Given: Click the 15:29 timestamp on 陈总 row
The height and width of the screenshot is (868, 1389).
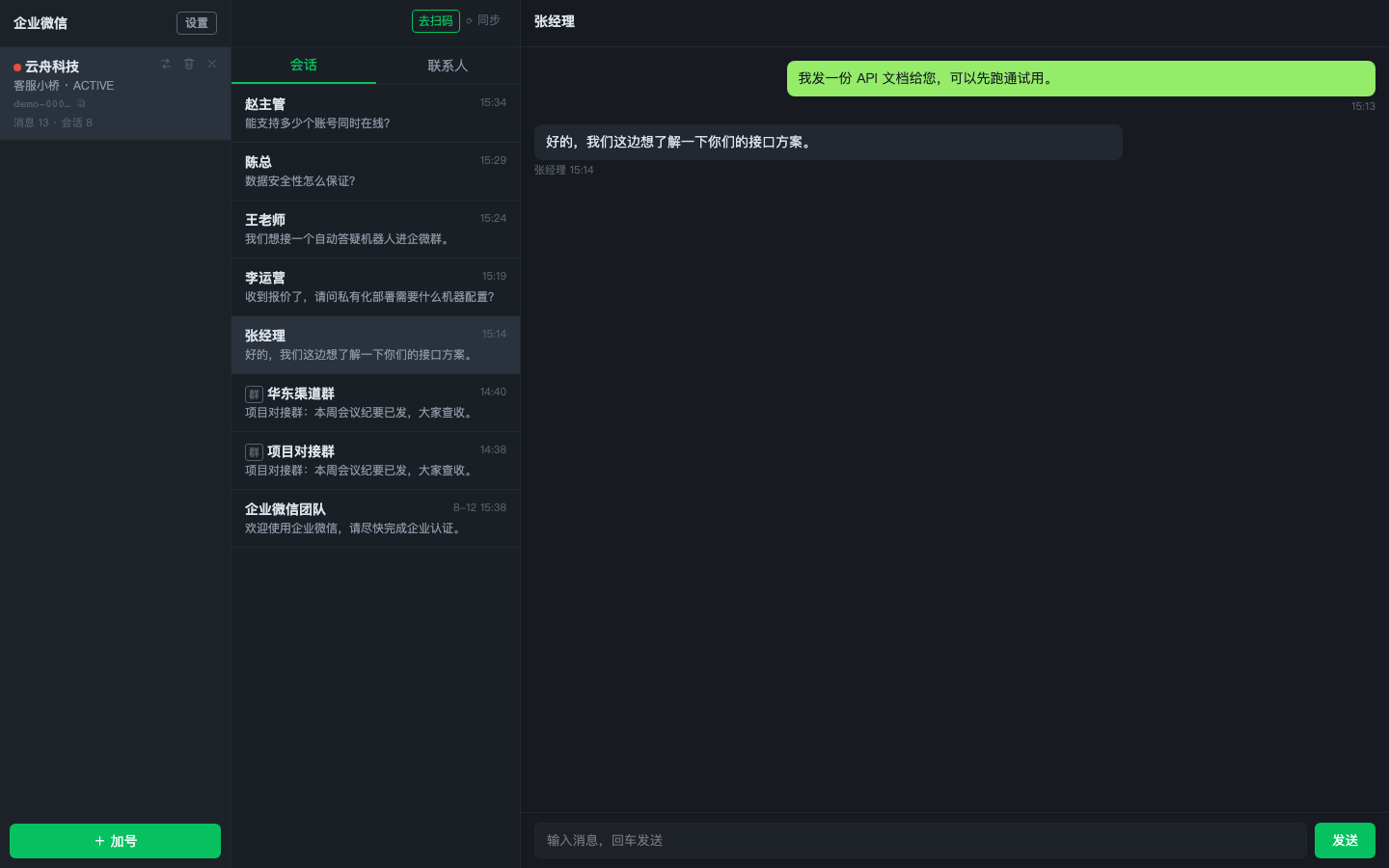Looking at the screenshot, I should coord(493,160).
